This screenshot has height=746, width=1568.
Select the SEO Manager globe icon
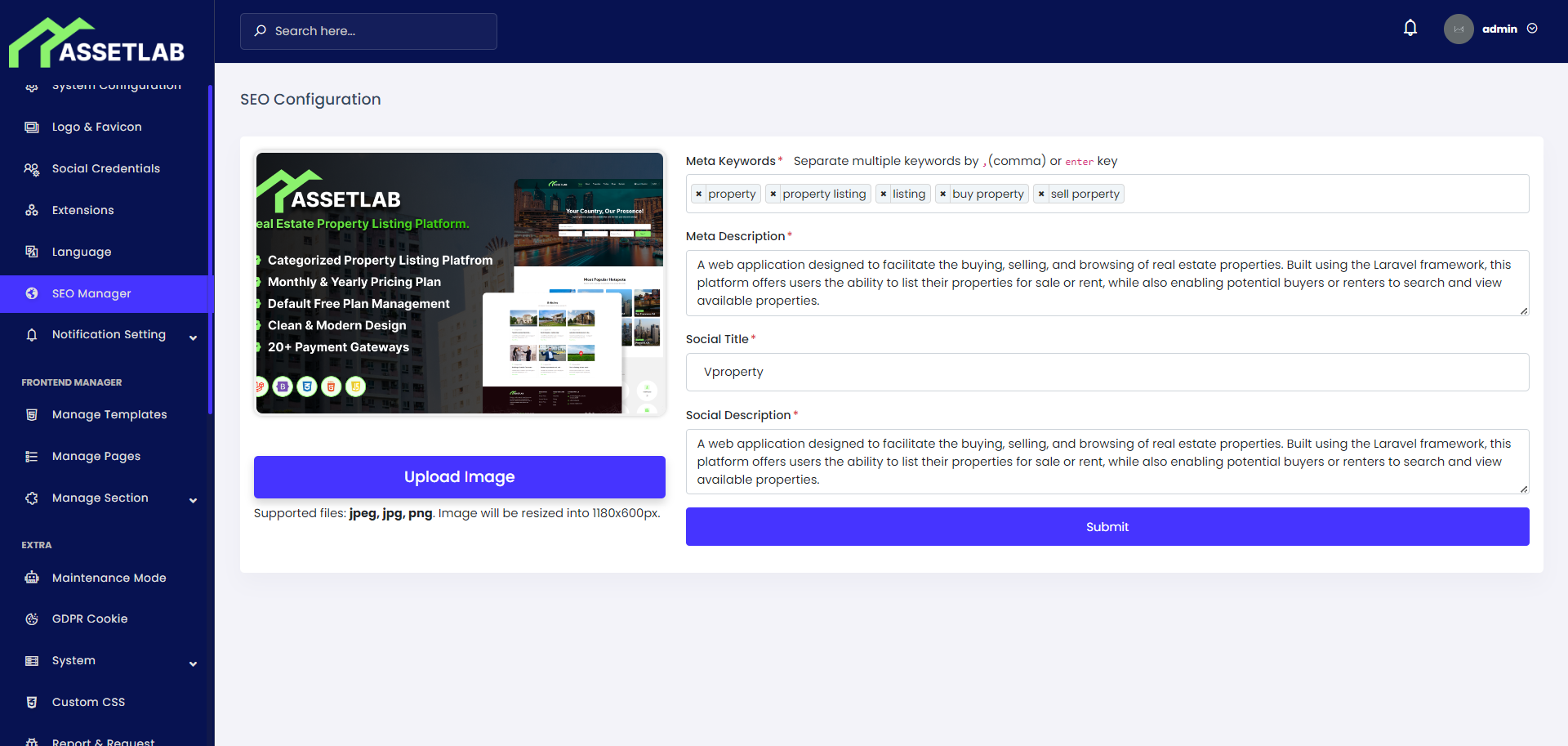[31, 293]
